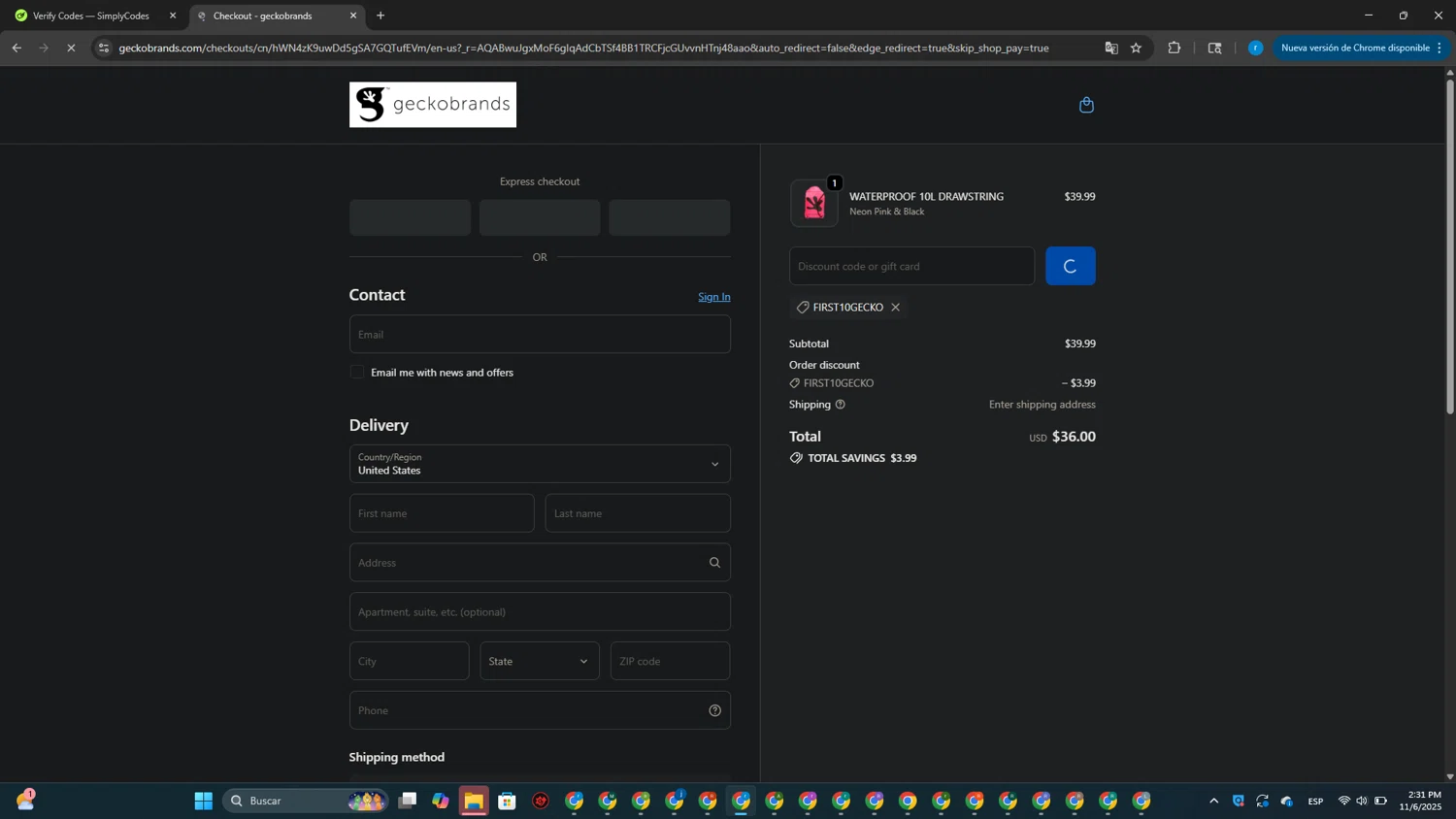1456x819 pixels.
Task: Toggle Email me with news and offers
Action: click(357, 373)
